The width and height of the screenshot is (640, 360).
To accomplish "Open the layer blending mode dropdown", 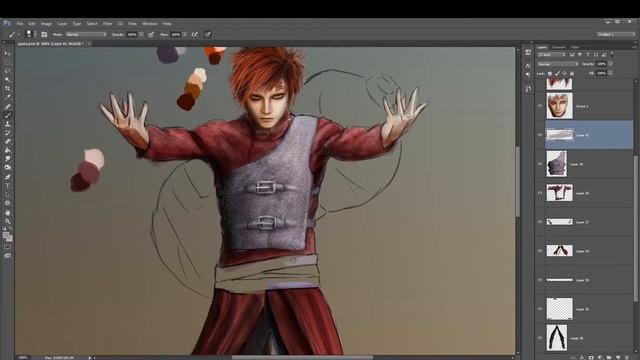I will [558, 64].
